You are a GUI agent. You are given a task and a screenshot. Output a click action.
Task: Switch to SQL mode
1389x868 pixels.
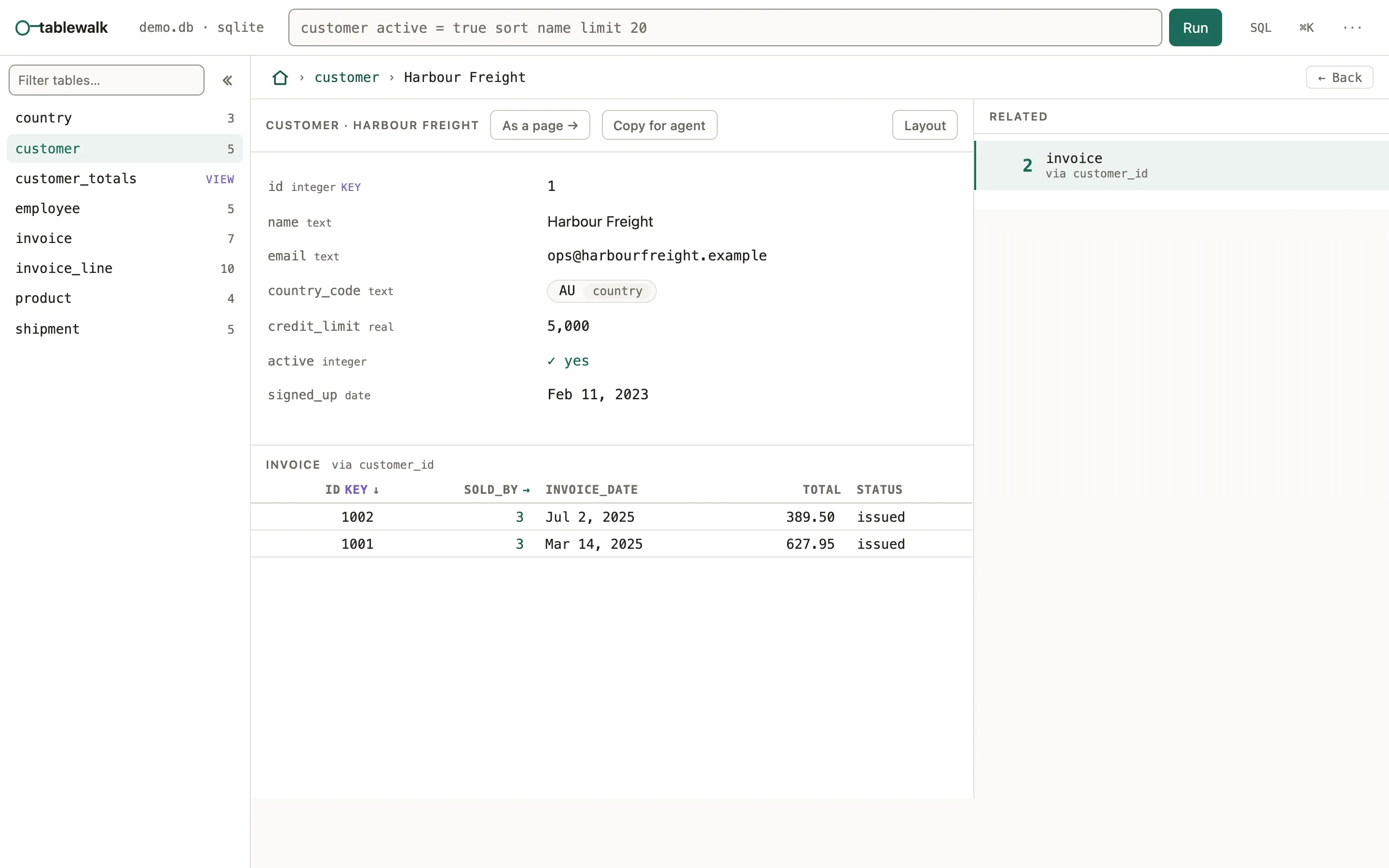pos(1260,27)
